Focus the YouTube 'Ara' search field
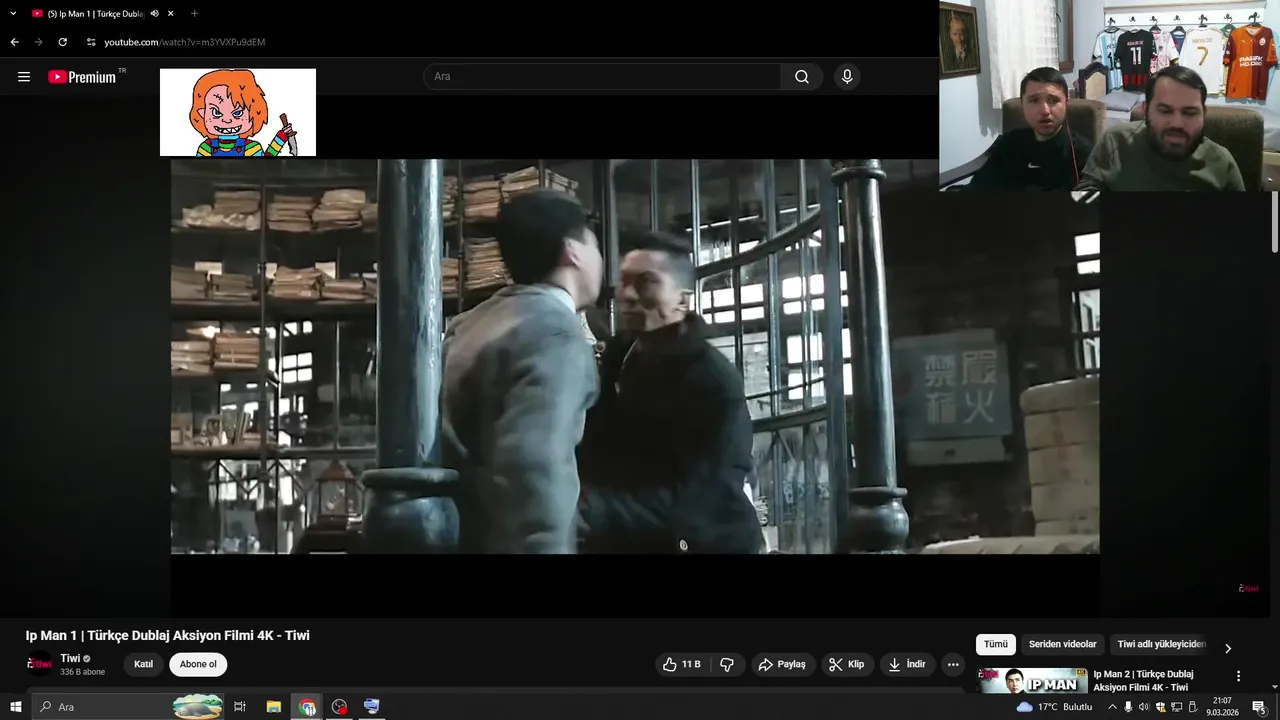The height and width of the screenshot is (720, 1280). pyautogui.click(x=603, y=77)
